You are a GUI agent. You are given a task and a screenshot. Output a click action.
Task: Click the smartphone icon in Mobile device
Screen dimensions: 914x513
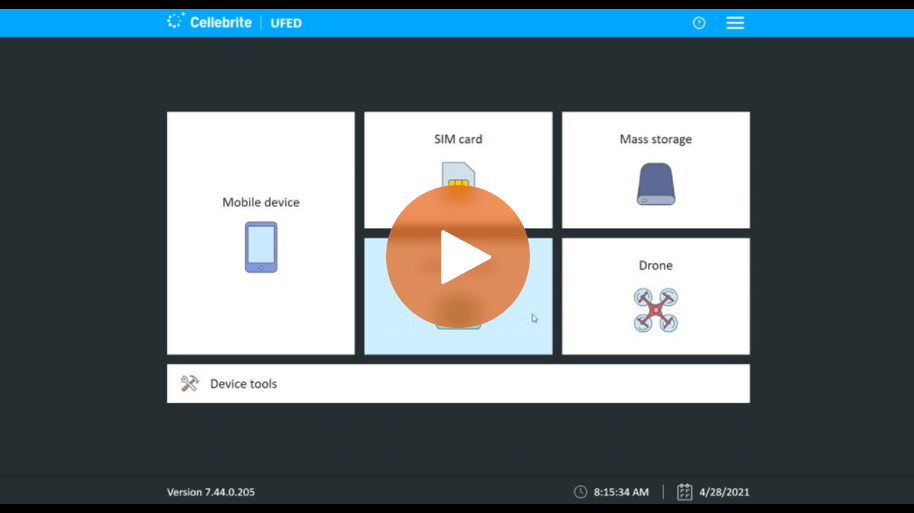[x=261, y=247]
